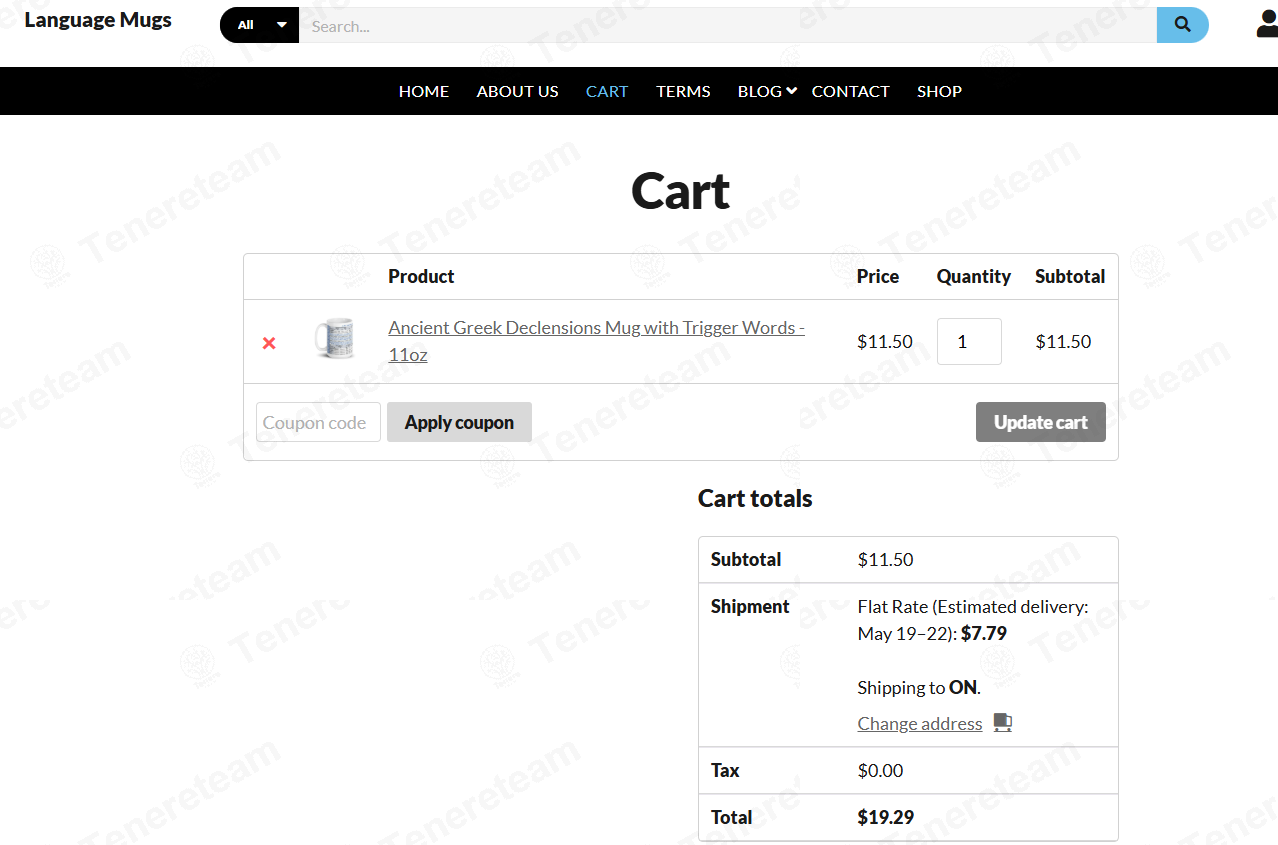The height and width of the screenshot is (845, 1278).
Task: Open the Shop menu item
Action: (939, 91)
